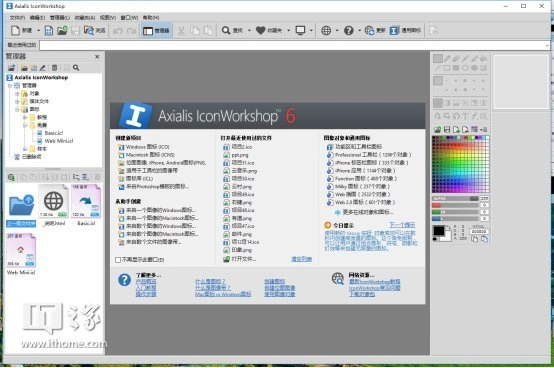
Task: Click the 入门教程 tutorial link
Action: [x=146, y=288]
